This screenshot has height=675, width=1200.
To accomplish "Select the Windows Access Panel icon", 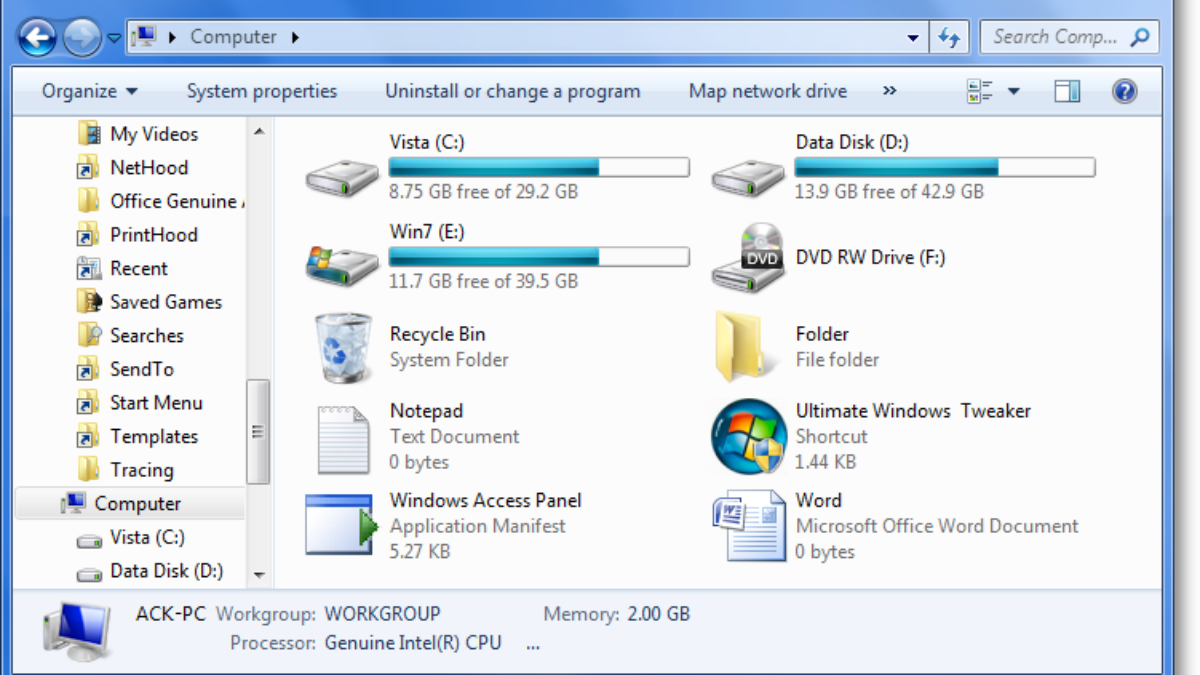I will pos(342,525).
